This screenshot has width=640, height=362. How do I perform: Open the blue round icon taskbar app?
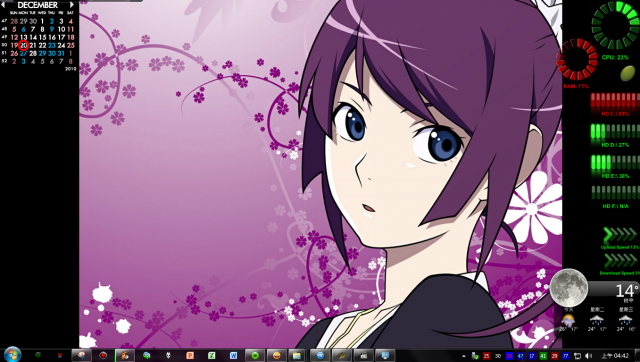point(320,355)
